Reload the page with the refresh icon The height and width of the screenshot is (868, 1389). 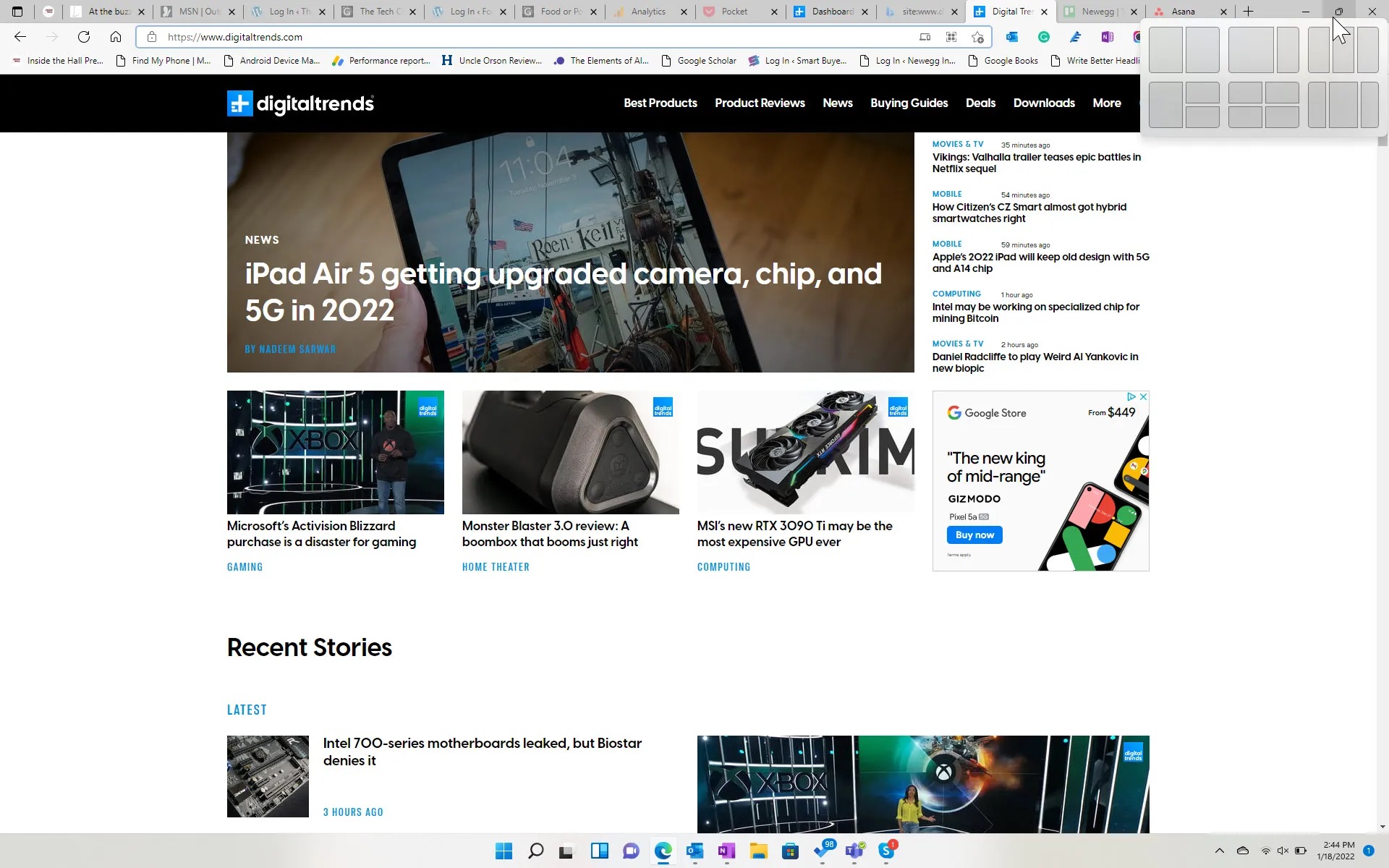(84, 37)
